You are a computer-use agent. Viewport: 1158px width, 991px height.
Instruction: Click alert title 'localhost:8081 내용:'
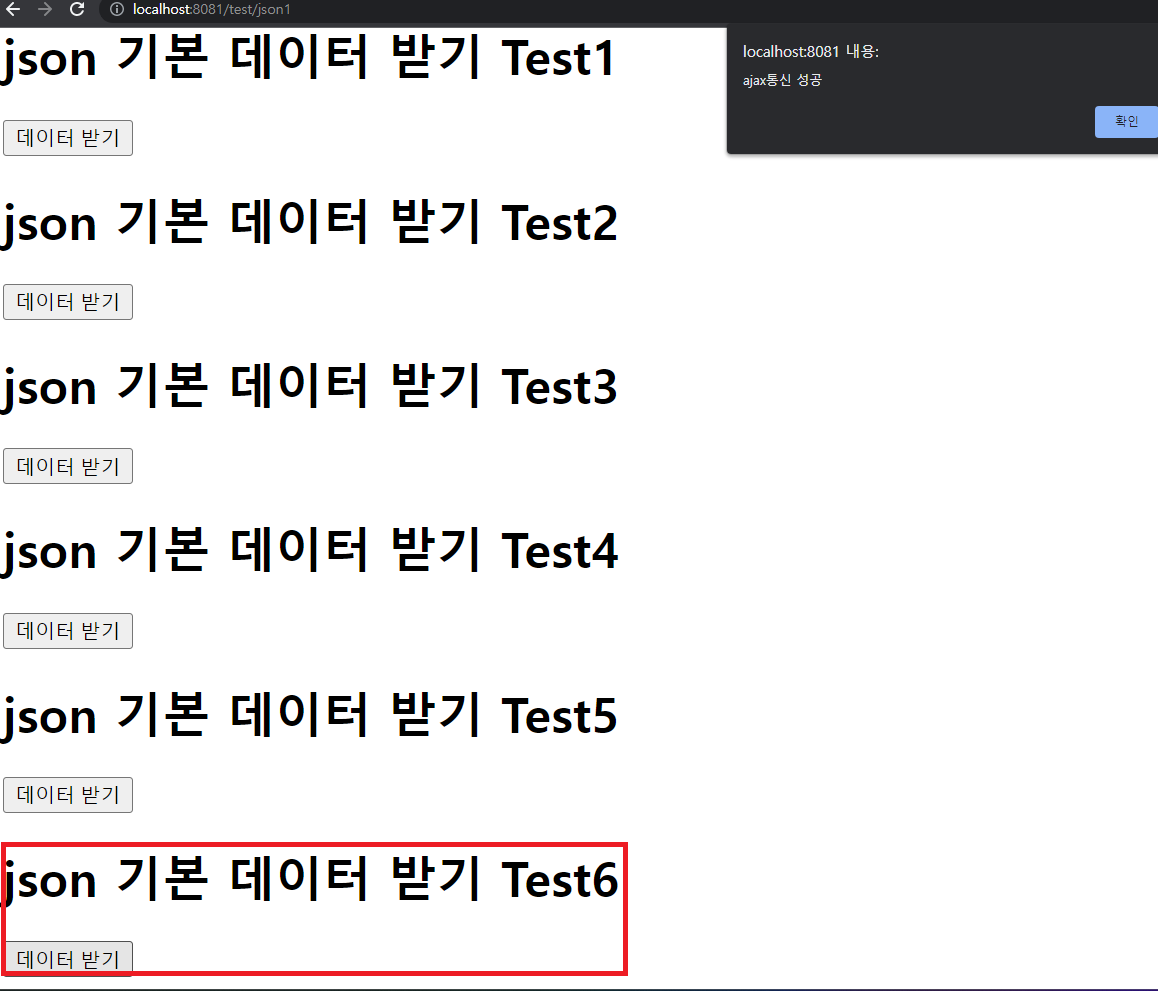[x=810, y=52]
